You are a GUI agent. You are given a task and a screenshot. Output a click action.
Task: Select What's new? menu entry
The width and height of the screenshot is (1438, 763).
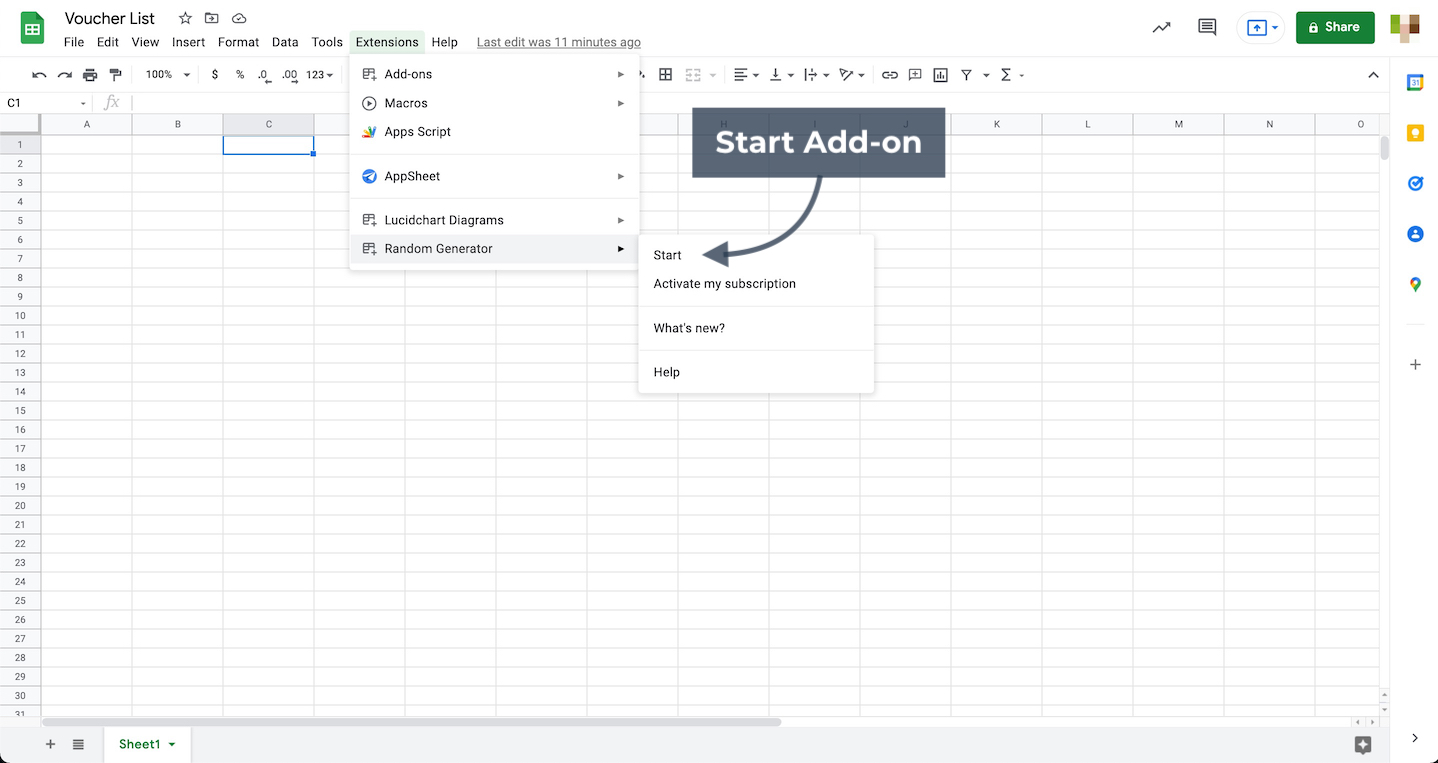(x=756, y=328)
